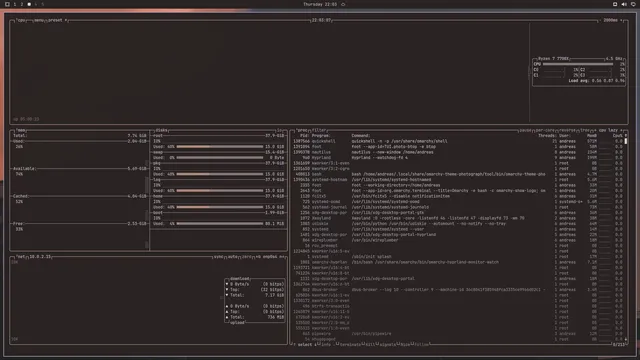
Task: Click the tray icon left of the speaker
Action: [615, 4]
